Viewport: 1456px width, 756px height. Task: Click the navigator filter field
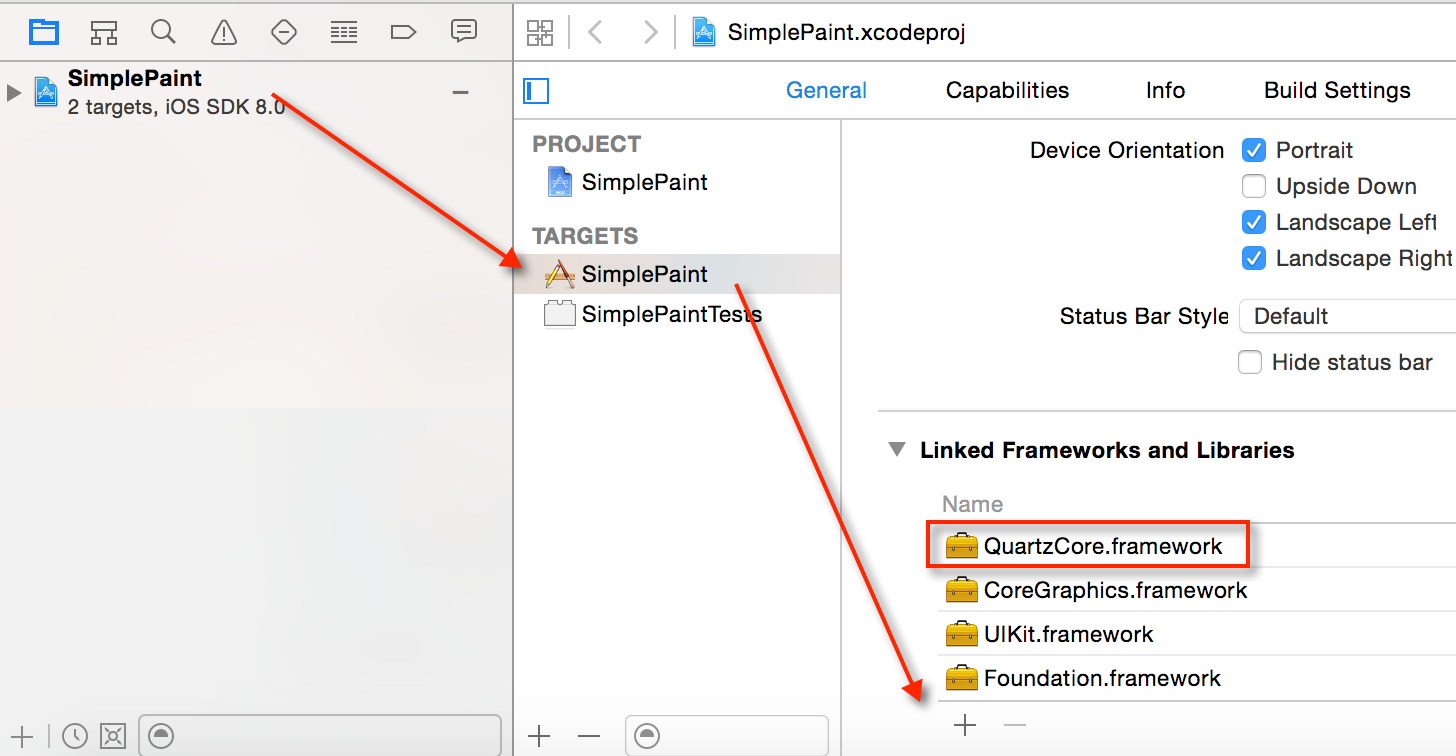(320, 736)
